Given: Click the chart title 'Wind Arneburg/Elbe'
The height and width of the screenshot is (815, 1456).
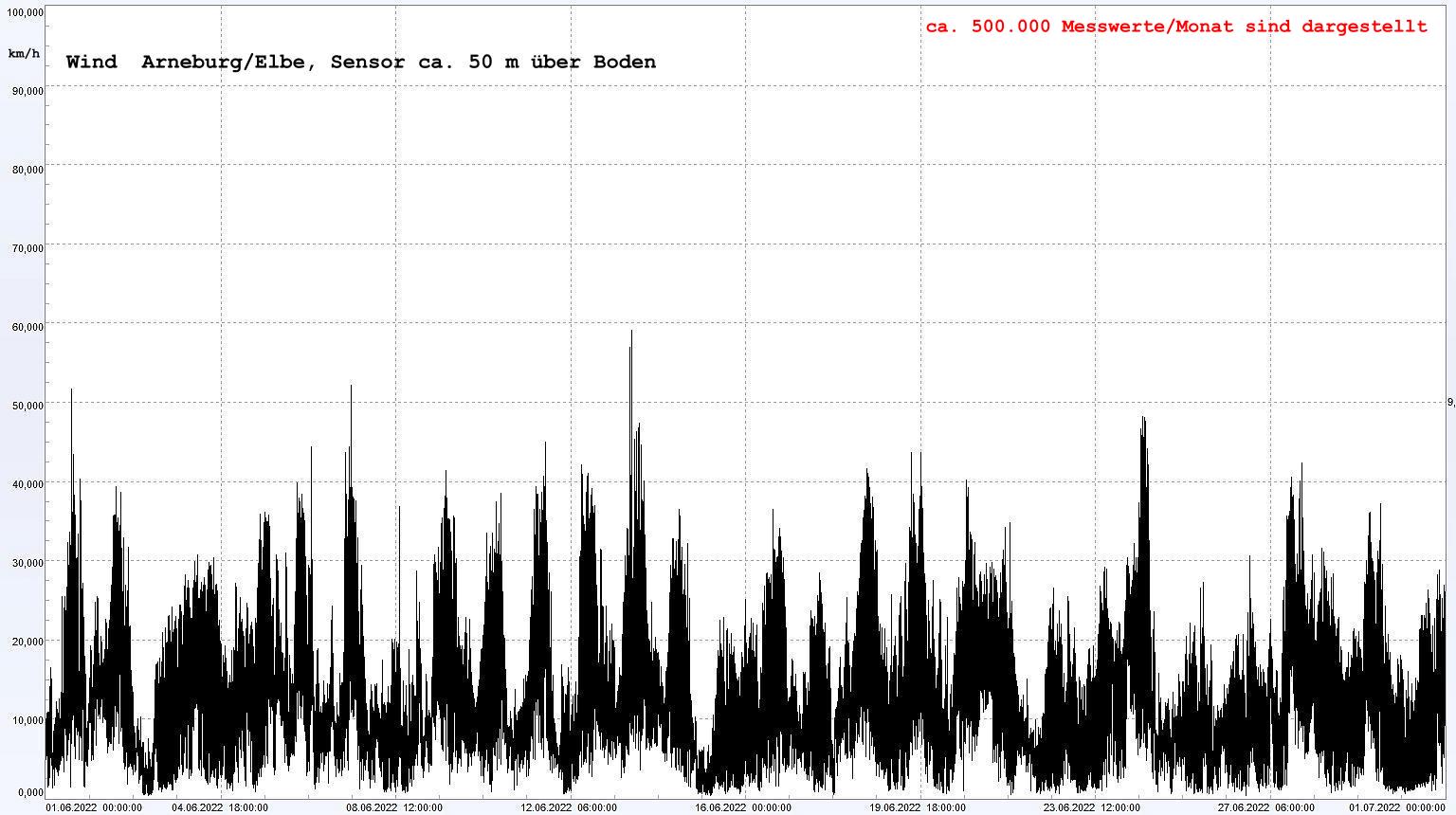Looking at the screenshot, I should tap(360, 63).
